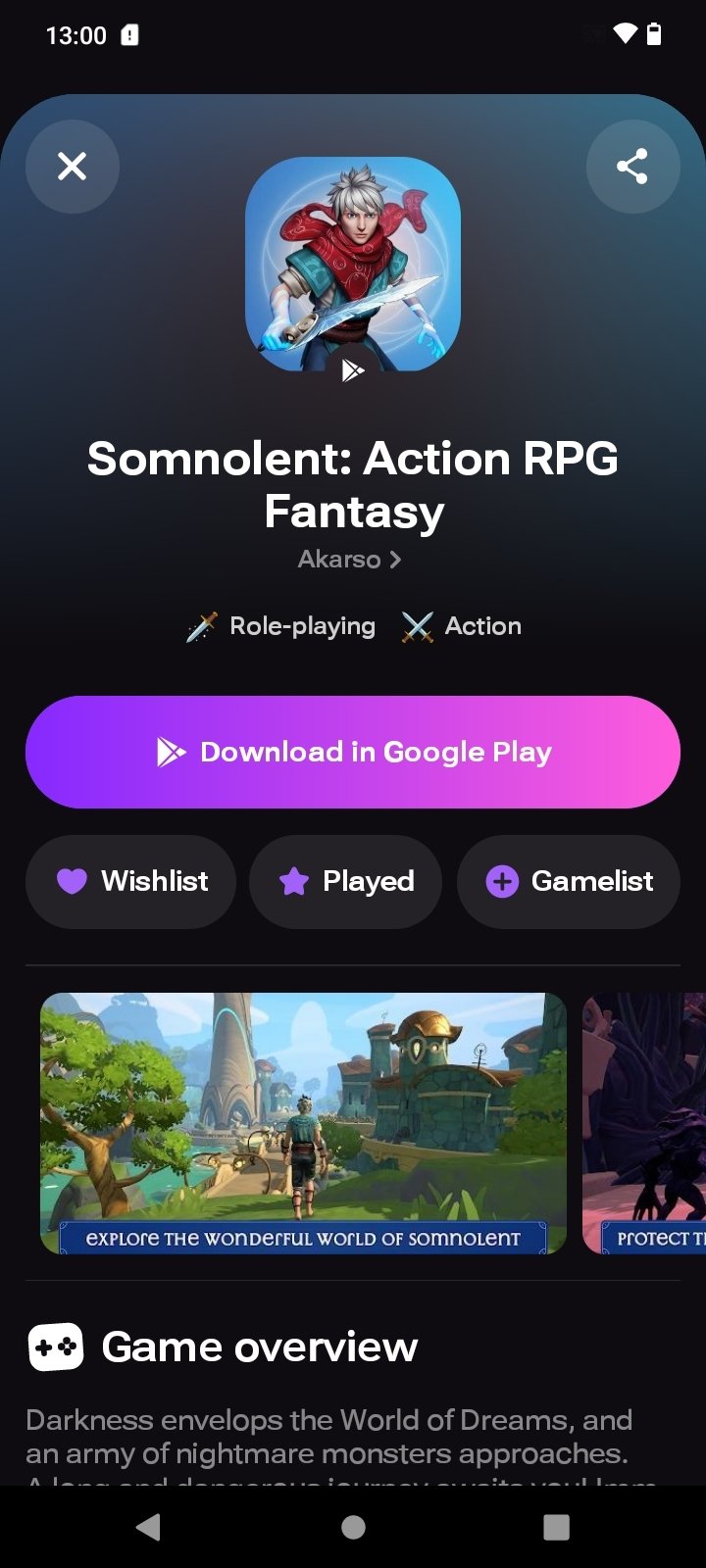The height and width of the screenshot is (1568, 706).
Task: Tap the Google Play badge on game icon
Action: [x=353, y=370]
